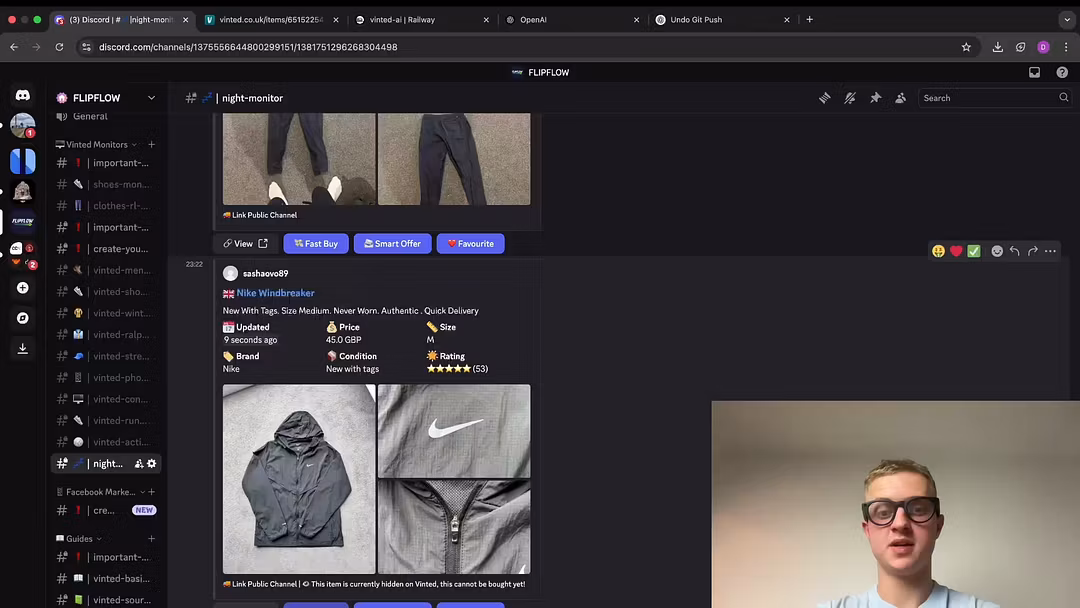This screenshot has height=608, width=1080.
Task: Open More options on message
Action: coord(1050,251)
